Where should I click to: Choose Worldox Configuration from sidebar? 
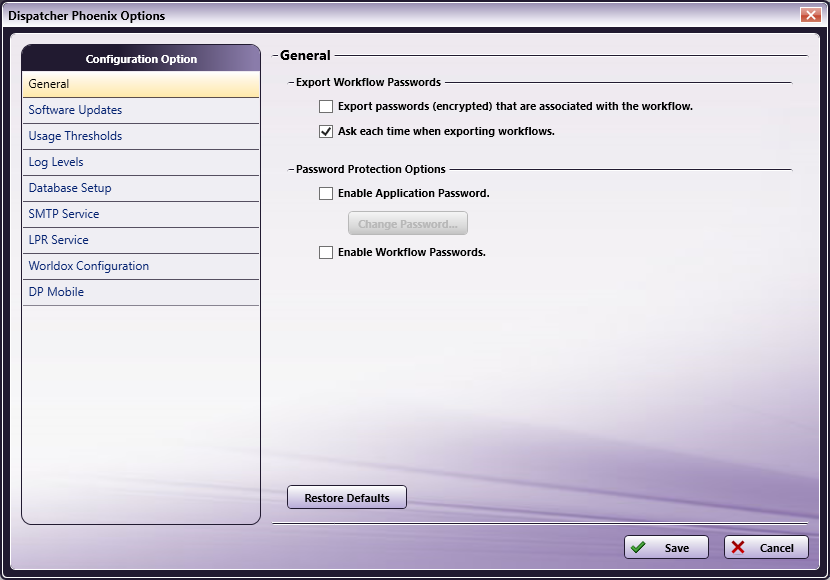[140, 266]
